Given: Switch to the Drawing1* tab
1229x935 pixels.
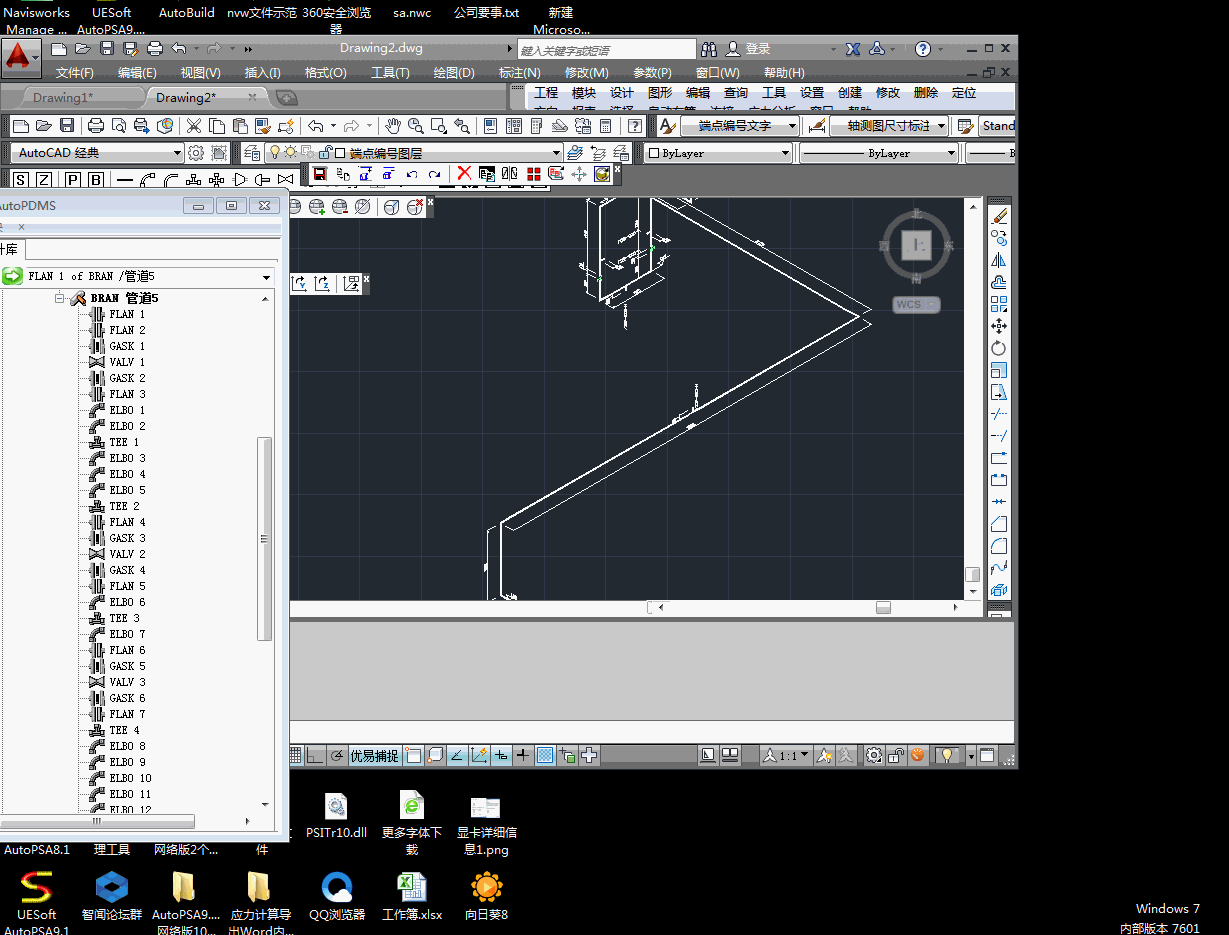Looking at the screenshot, I should (62, 97).
